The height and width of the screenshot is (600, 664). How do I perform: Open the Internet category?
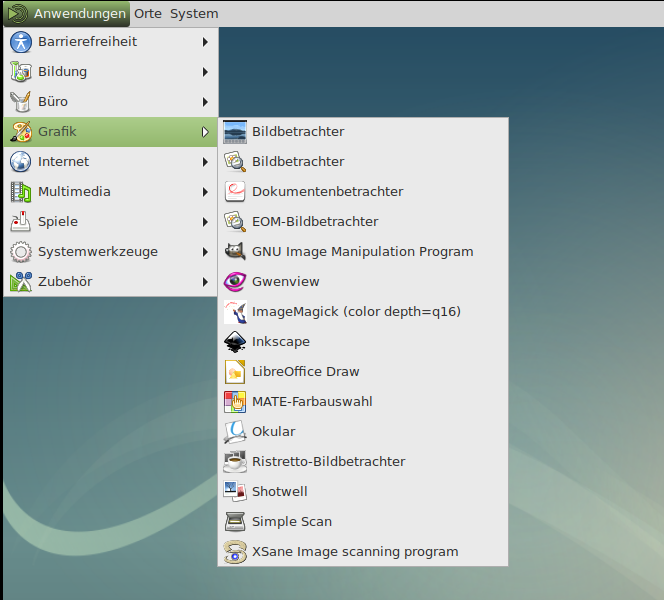pos(63,162)
